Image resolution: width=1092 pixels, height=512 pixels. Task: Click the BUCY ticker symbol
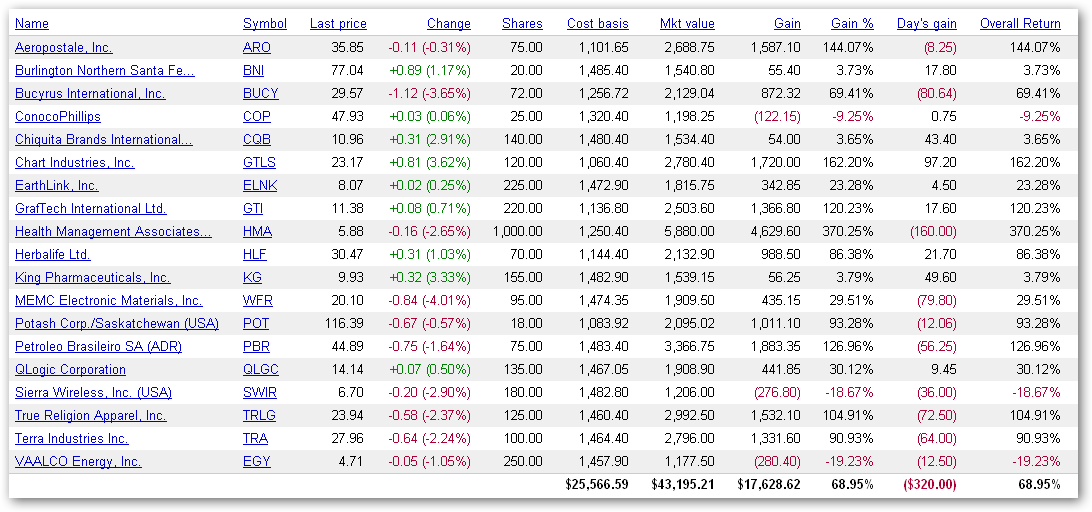[260, 93]
